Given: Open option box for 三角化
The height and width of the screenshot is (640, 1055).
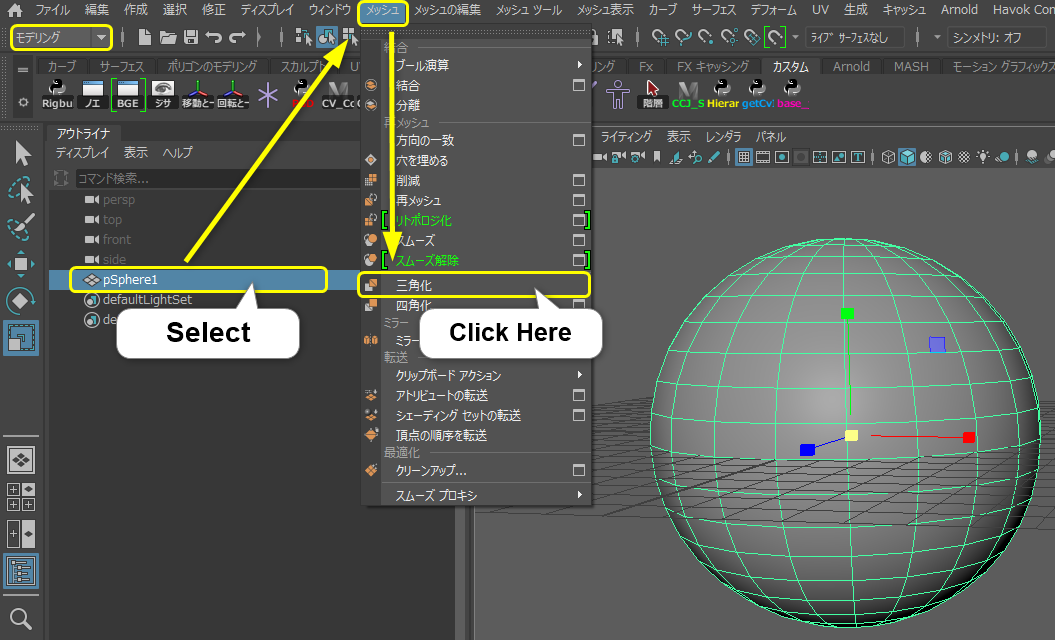Looking at the screenshot, I should pyautogui.click(x=578, y=285).
